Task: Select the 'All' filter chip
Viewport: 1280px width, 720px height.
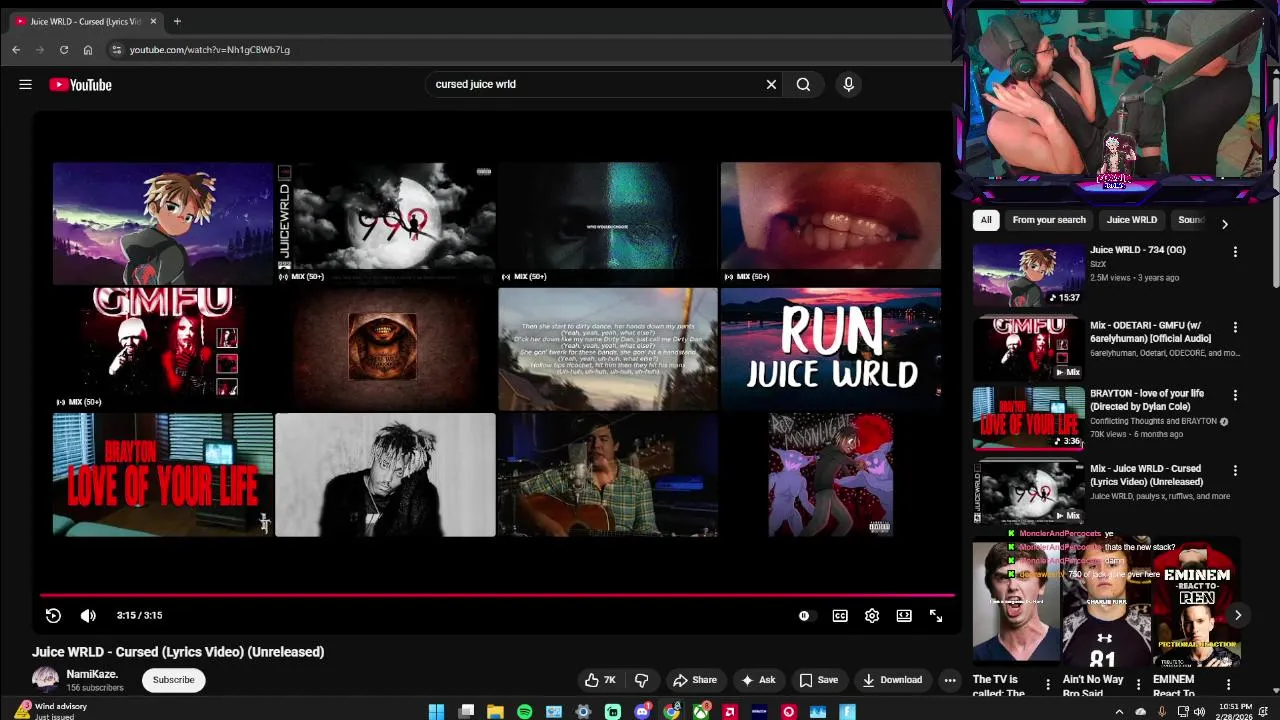Action: coord(986,220)
